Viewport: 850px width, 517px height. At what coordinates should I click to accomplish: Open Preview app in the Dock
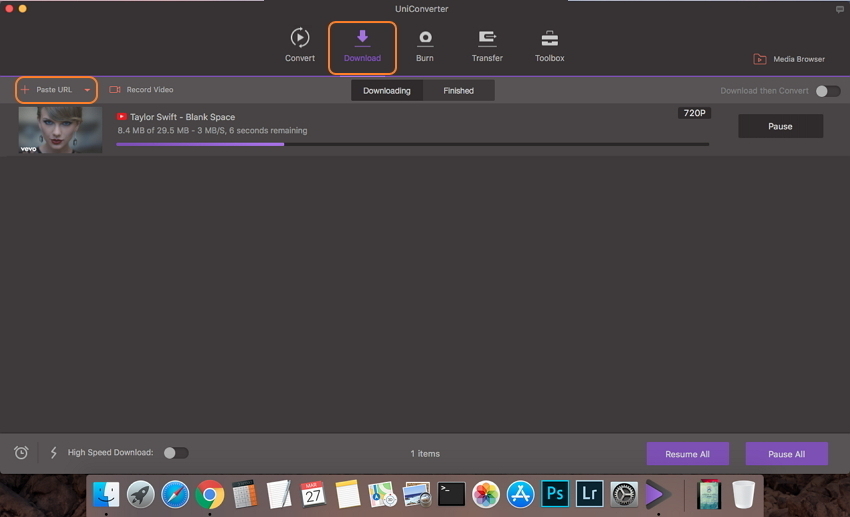(417, 494)
